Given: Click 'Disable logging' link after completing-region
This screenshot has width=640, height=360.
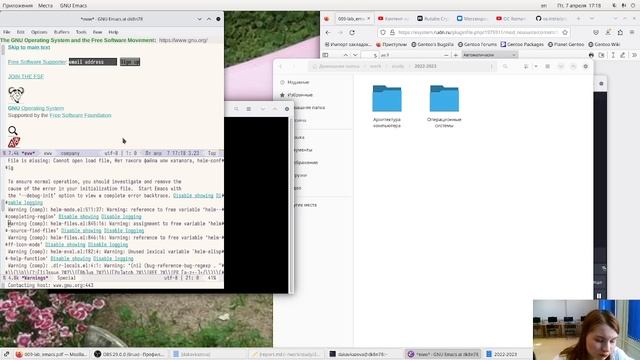Looking at the screenshot, I should click(121, 217).
